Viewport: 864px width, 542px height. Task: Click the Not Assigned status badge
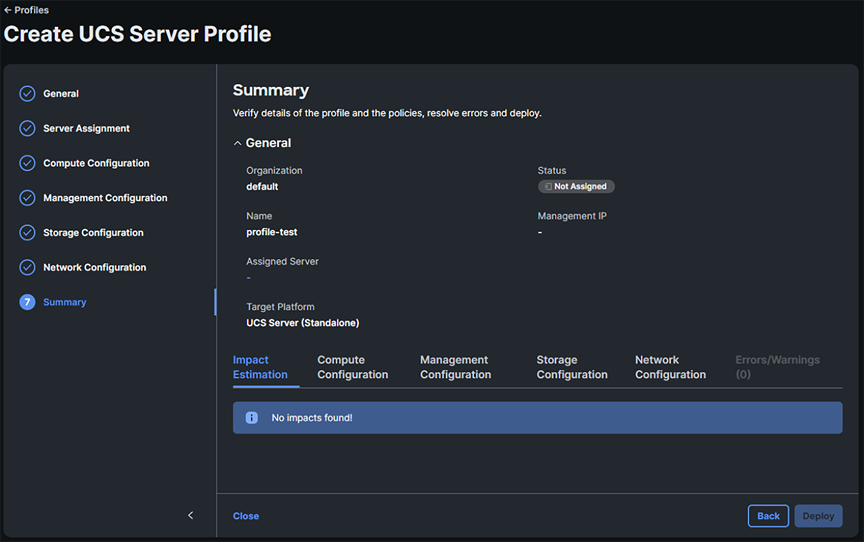(x=576, y=186)
